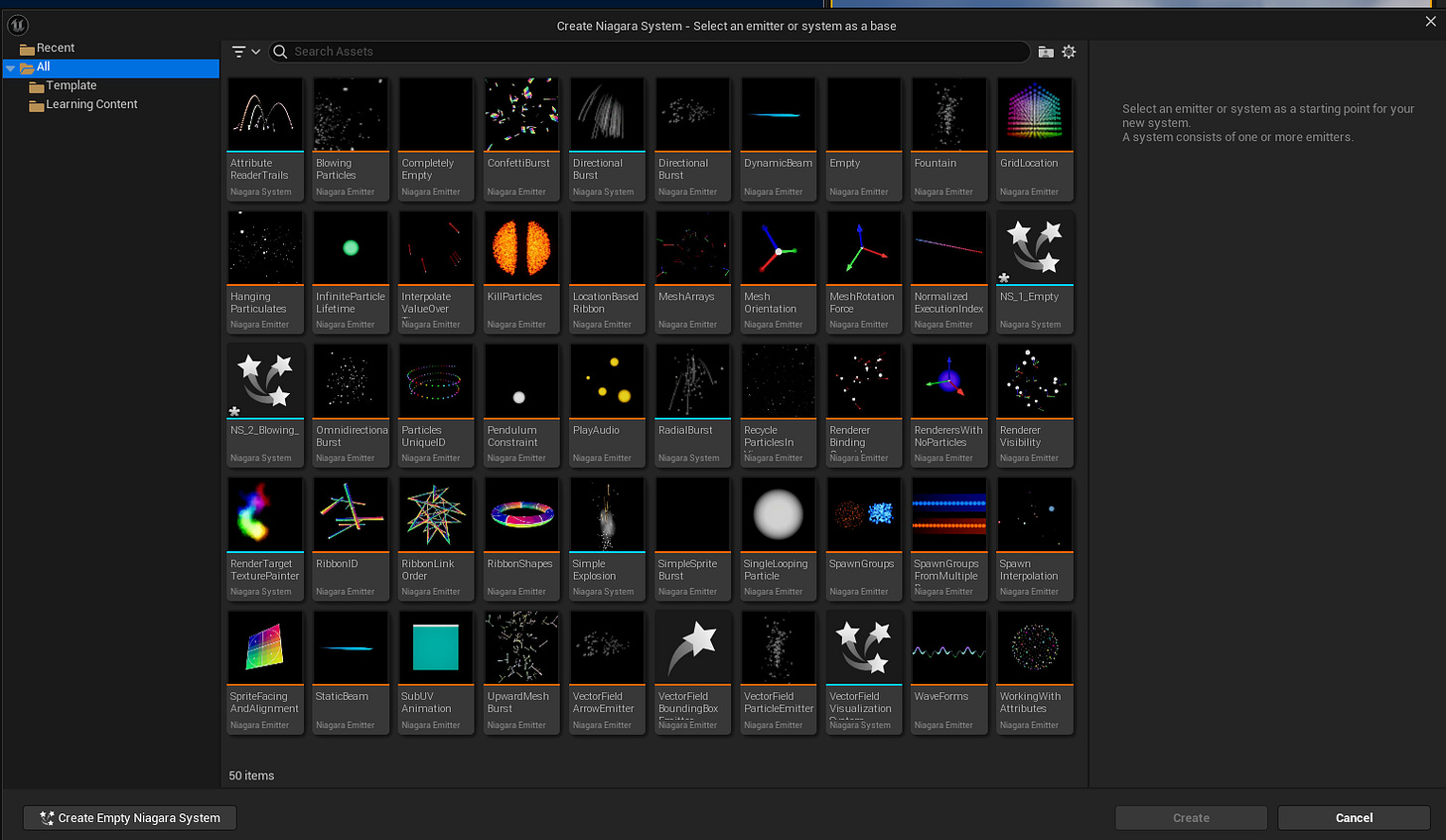Select the VectorField BoundingBox emitter
The height and width of the screenshot is (840, 1446).
coord(693,672)
